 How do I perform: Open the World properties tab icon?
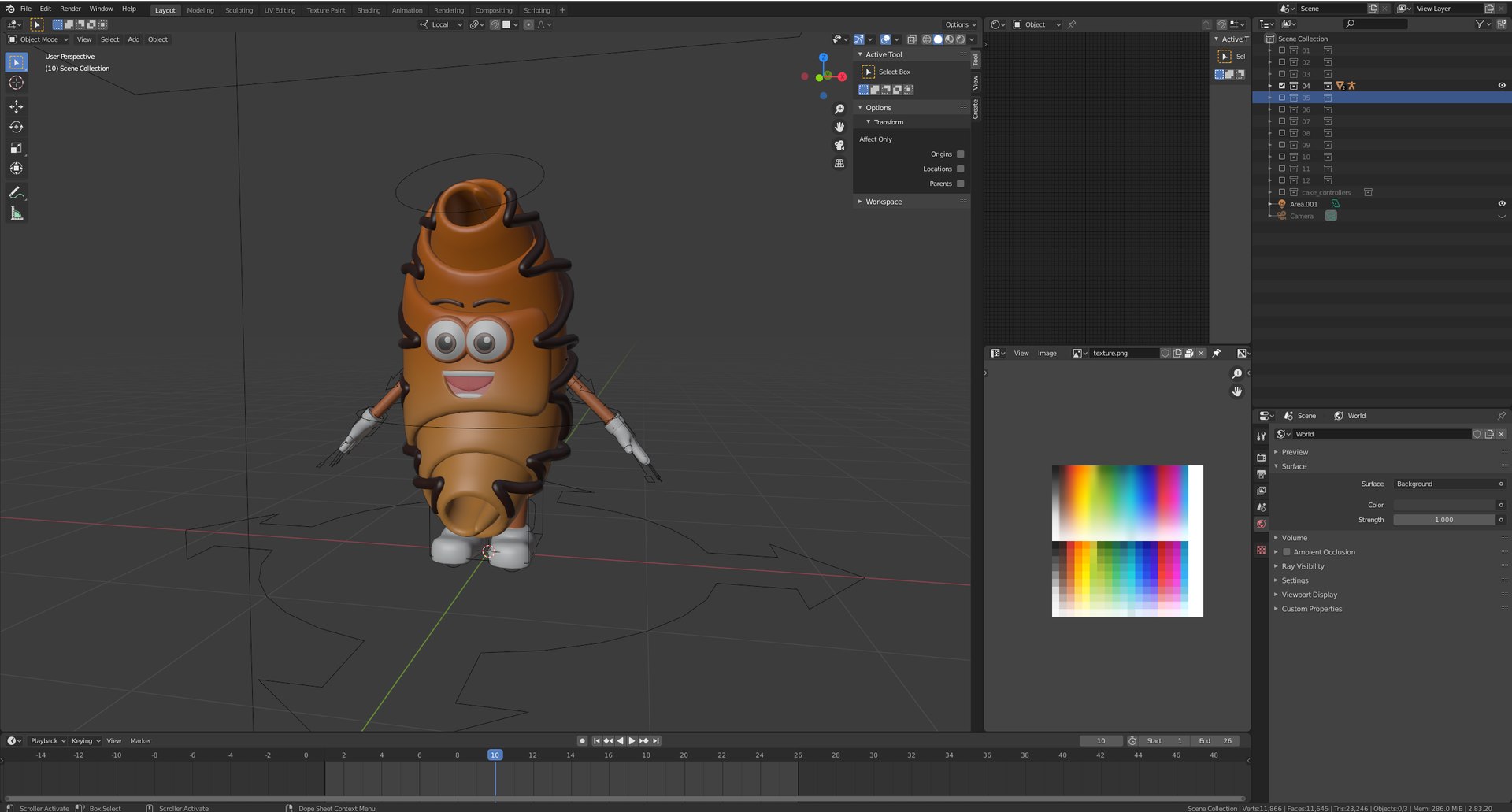[1262, 524]
